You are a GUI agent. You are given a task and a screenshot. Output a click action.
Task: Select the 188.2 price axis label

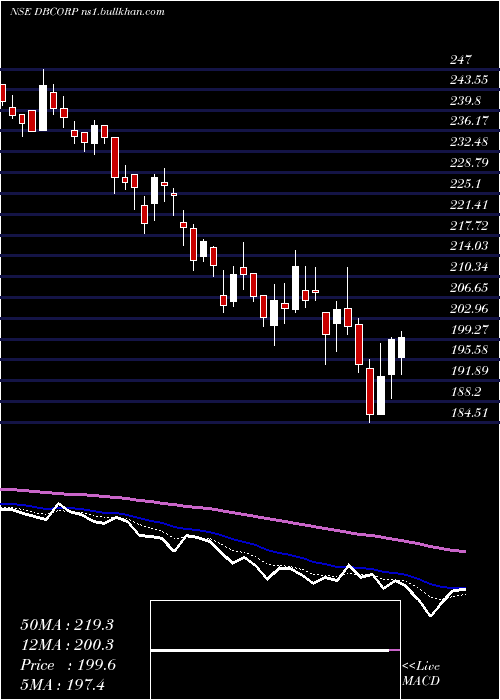(465, 392)
